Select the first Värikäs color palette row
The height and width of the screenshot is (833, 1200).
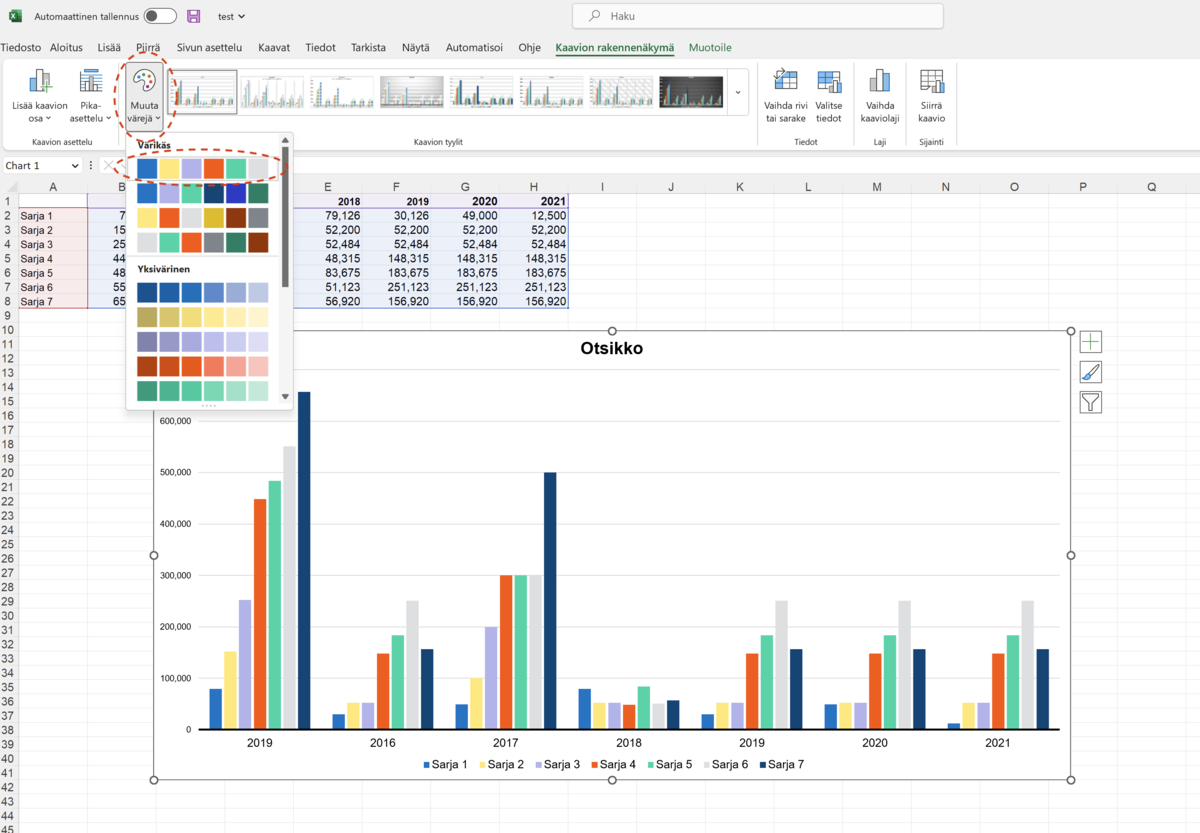pos(203,168)
